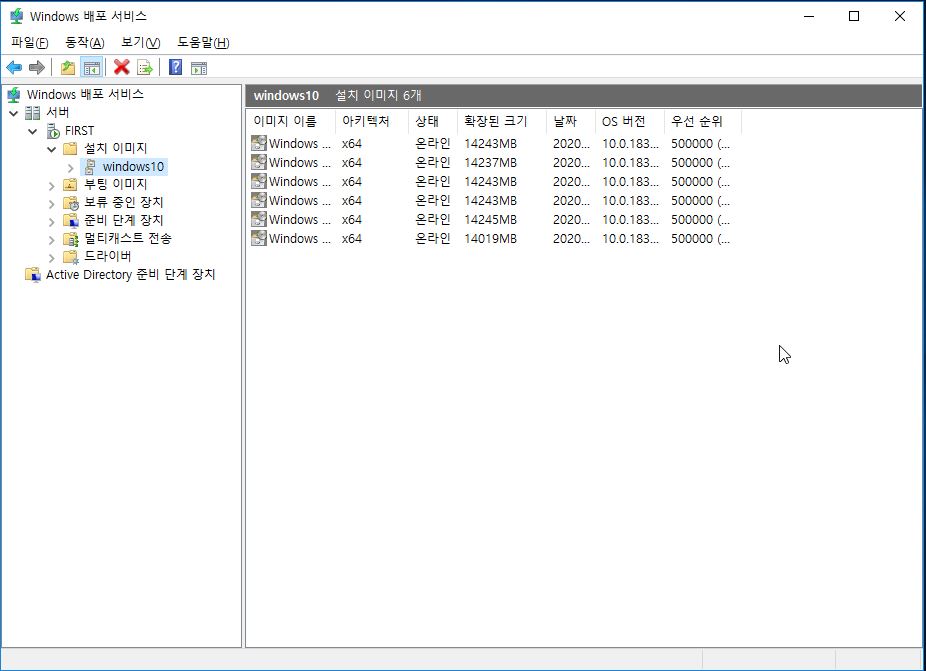Collapse the FIRST server node

point(32,131)
